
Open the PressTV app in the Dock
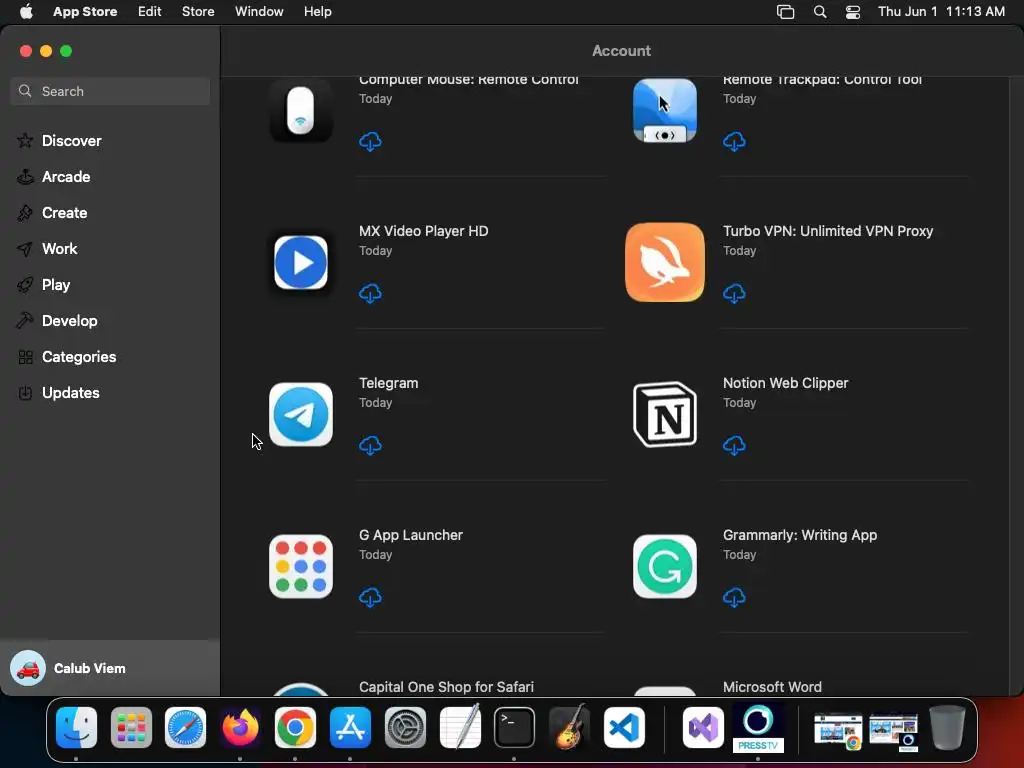(758, 728)
